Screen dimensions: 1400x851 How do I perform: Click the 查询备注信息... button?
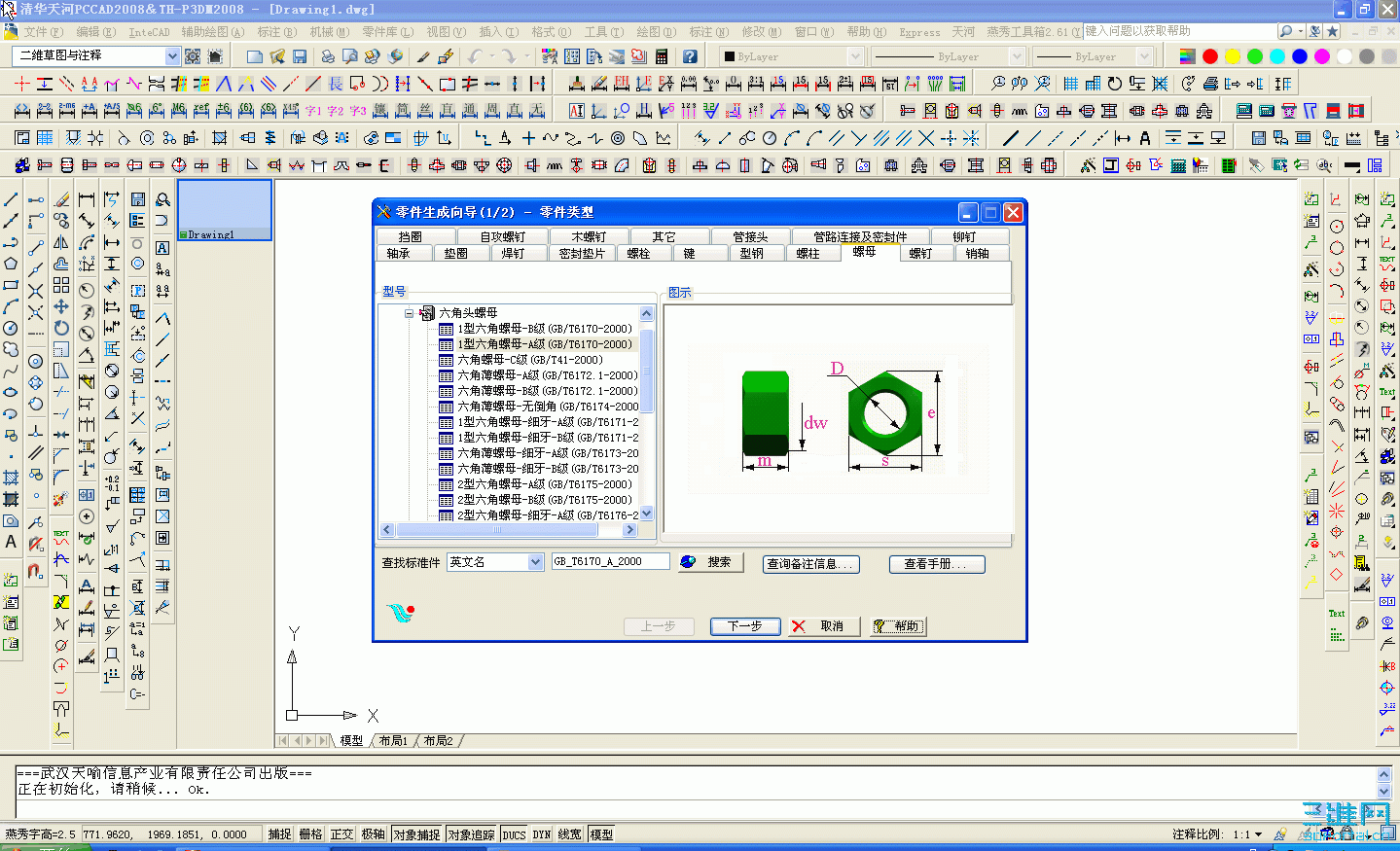[x=810, y=564]
